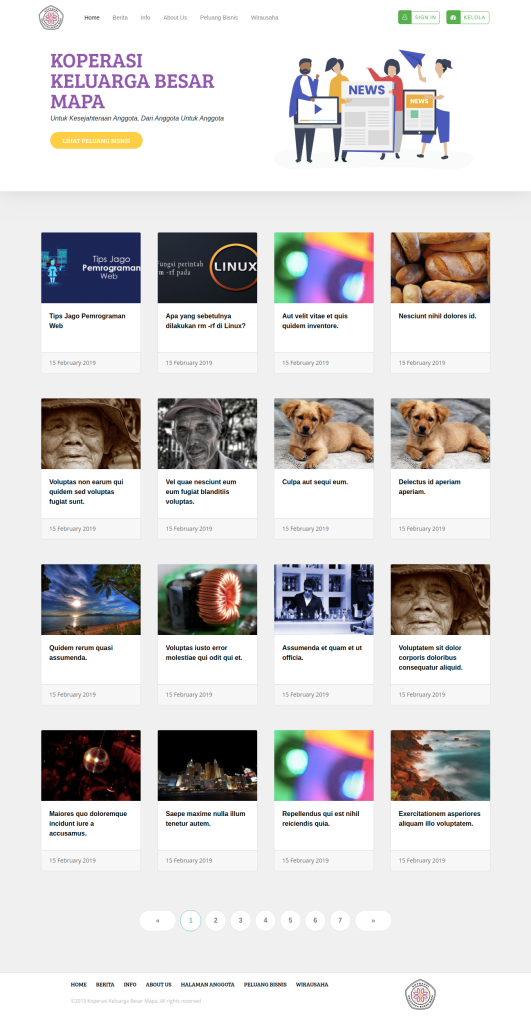Viewport: 531px width, 1024px height.
Task: Click the footer cooperative logo
Action: 420,995
